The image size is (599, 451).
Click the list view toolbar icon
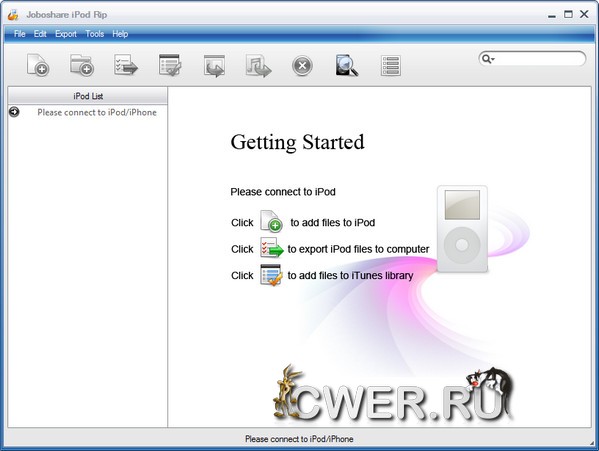tap(391, 65)
